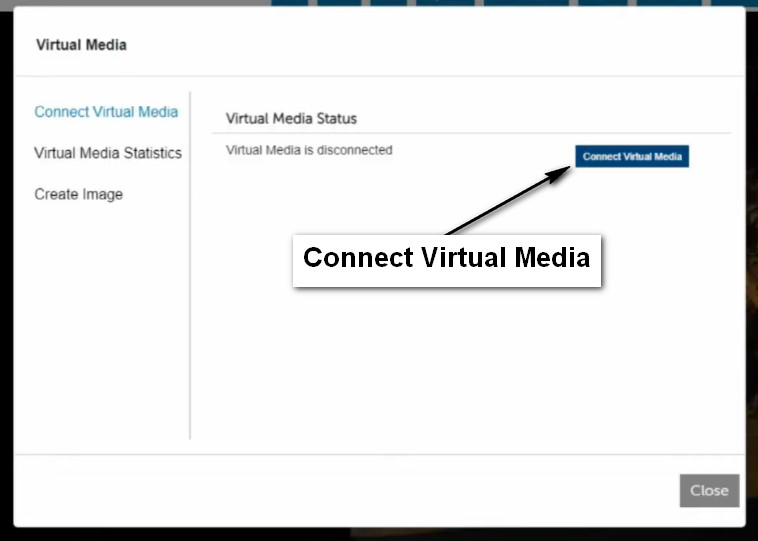This screenshot has width=758, height=541.
Task: Close the Virtual Media dialog
Action: (709, 490)
